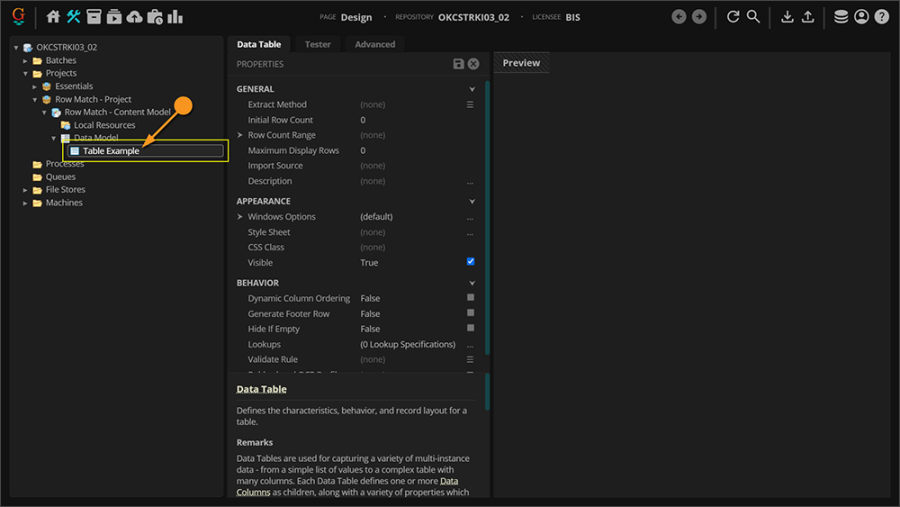Uncheck the Visible property checkbox
Image resolution: width=900 pixels, height=507 pixels.
[470, 262]
